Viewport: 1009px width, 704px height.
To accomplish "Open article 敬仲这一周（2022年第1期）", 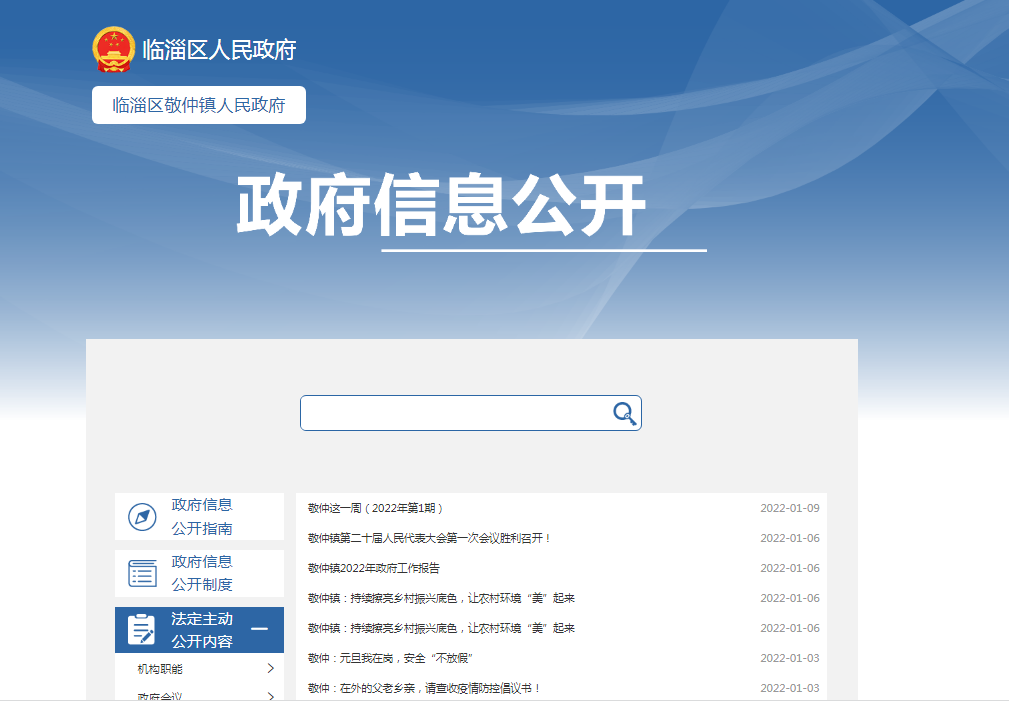I will (376, 508).
